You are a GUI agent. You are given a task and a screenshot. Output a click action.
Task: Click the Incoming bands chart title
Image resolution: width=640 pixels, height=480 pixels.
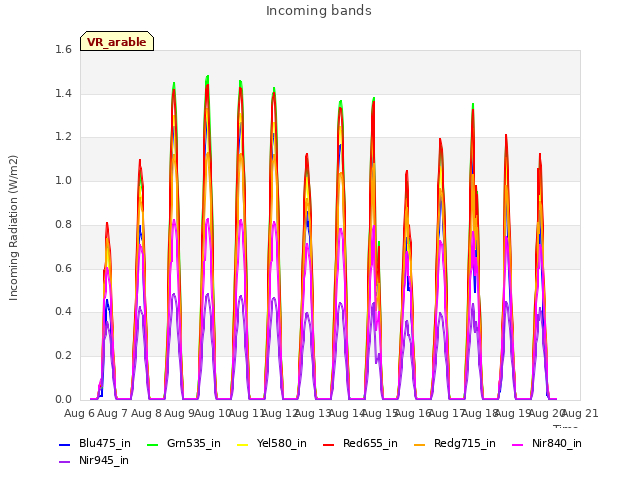tap(319, 11)
